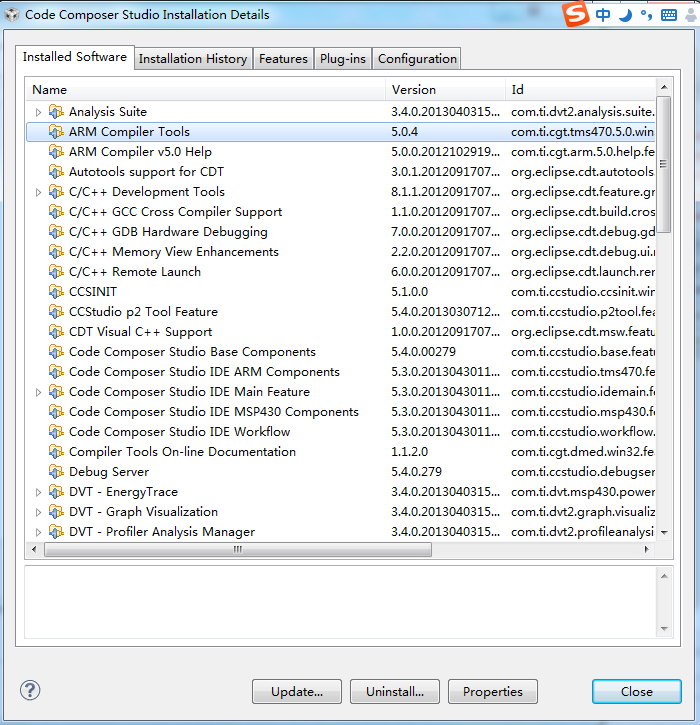The image size is (700, 725).
Task: Click the Update... button
Action: [297, 692]
